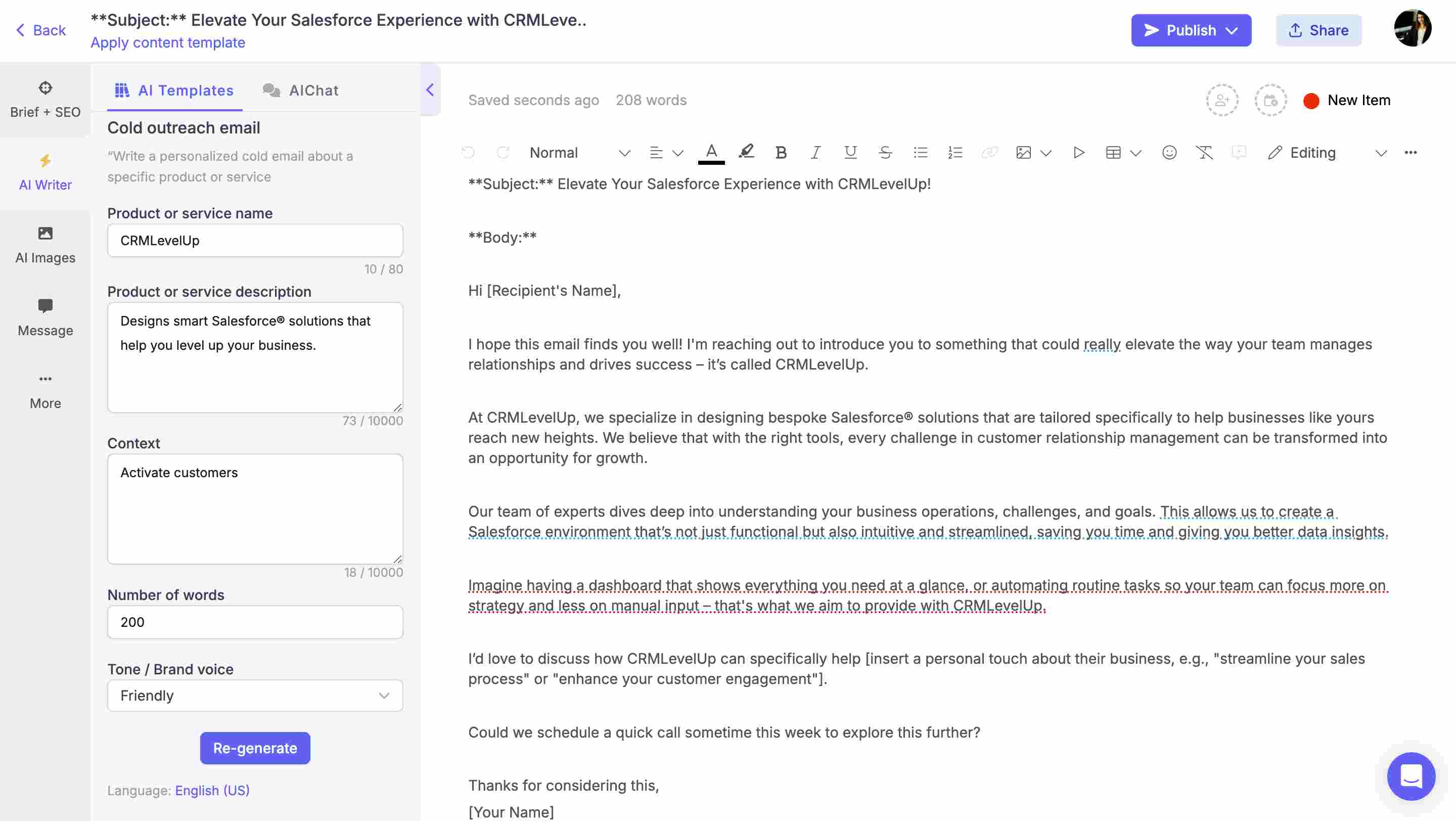
Task: Open the Brief + SEO sidebar panel
Action: (x=45, y=100)
